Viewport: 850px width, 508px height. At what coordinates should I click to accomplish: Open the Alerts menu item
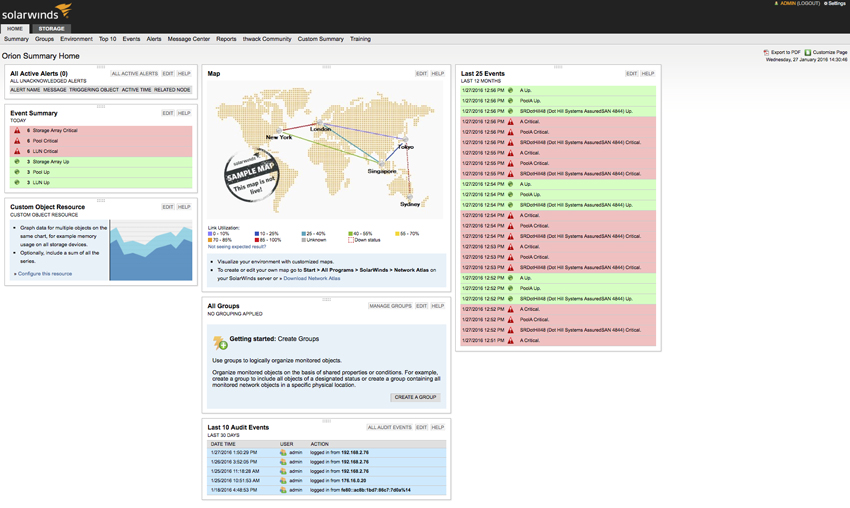pos(154,39)
